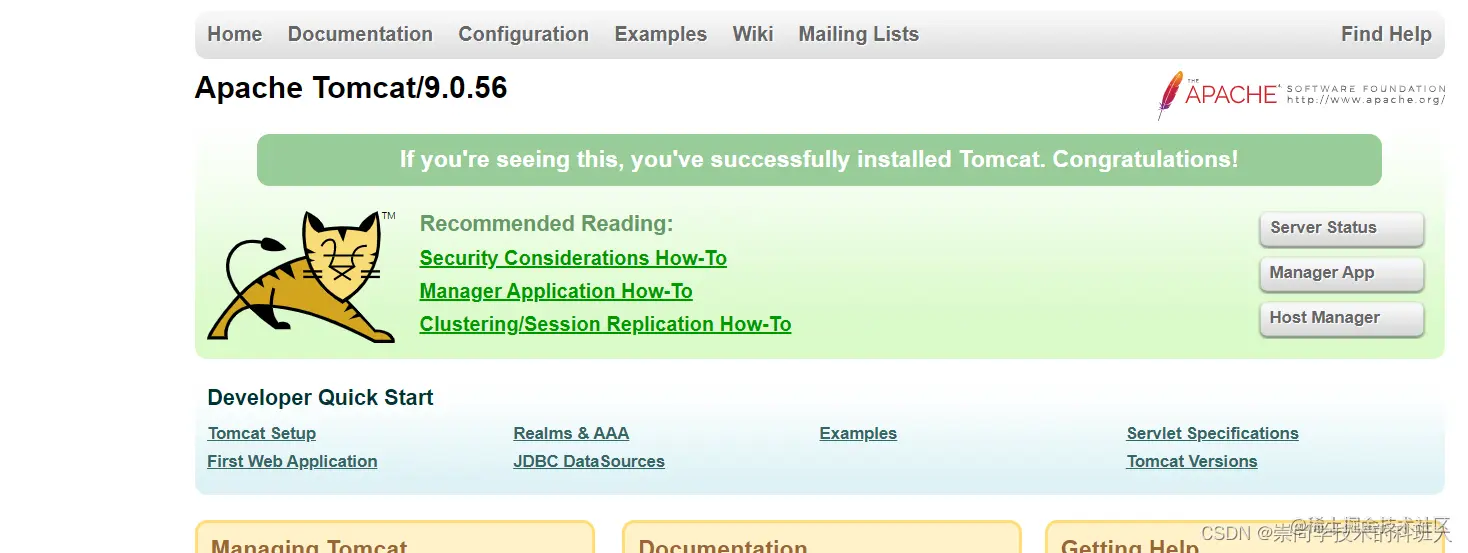
Task: Open Examples link under Developer Quick Start
Action: pyautogui.click(x=858, y=433)
